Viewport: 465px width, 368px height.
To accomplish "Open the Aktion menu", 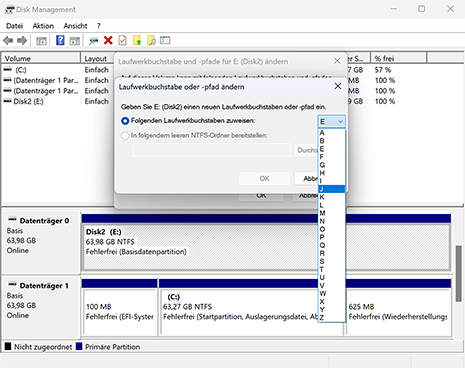I will (43, 26).
